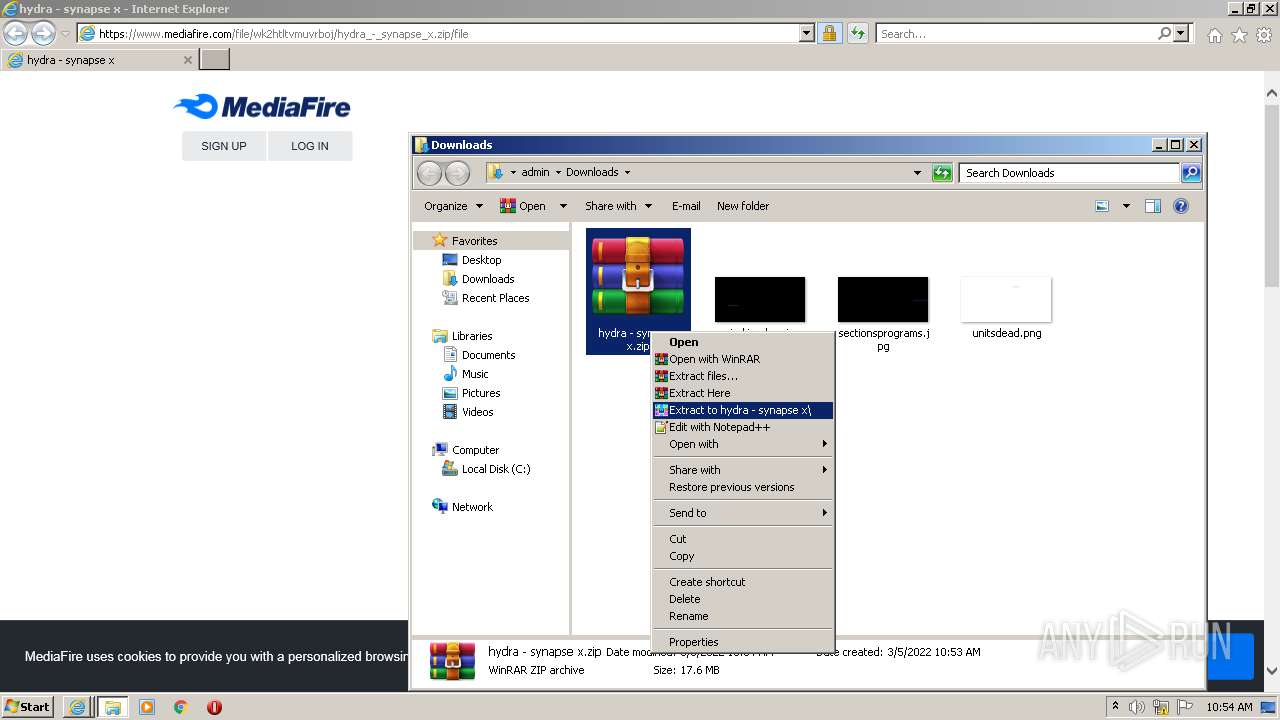This screenshot has width=1280, height=720.
Task: Click Internet Explorer forward button
Action: tap(43, 33)
